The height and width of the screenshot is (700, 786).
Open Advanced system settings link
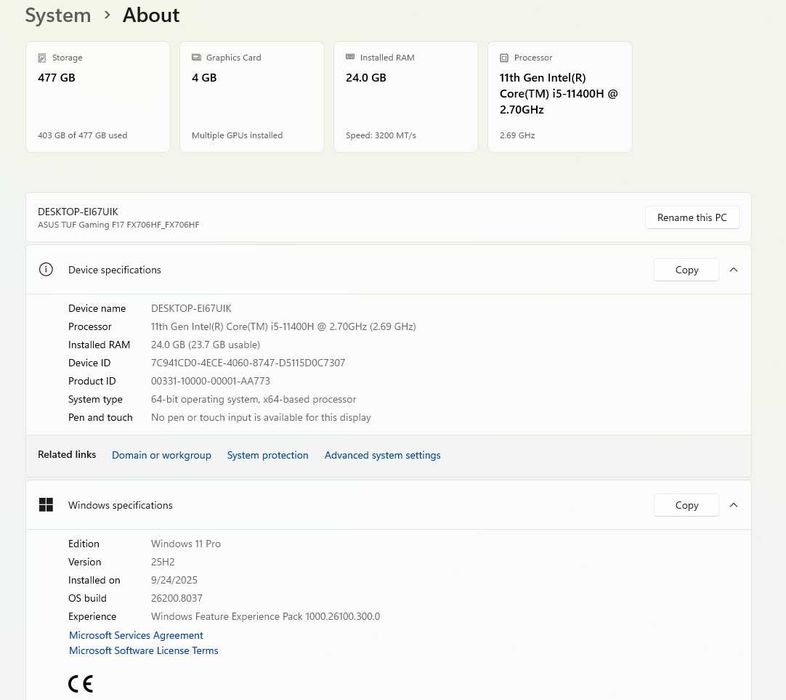coord(382,455)
